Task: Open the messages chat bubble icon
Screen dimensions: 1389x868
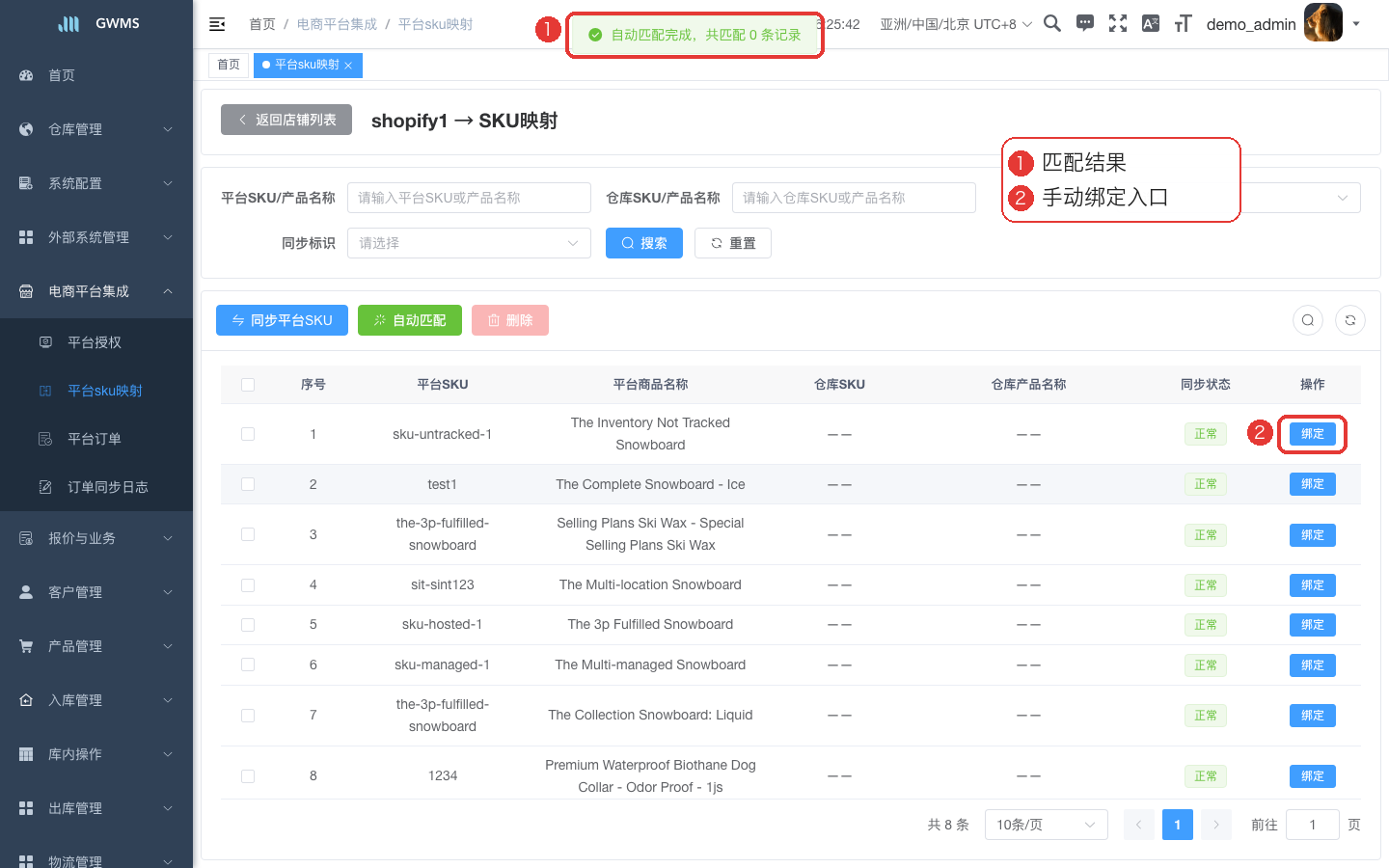Action: coord(1085,23)
